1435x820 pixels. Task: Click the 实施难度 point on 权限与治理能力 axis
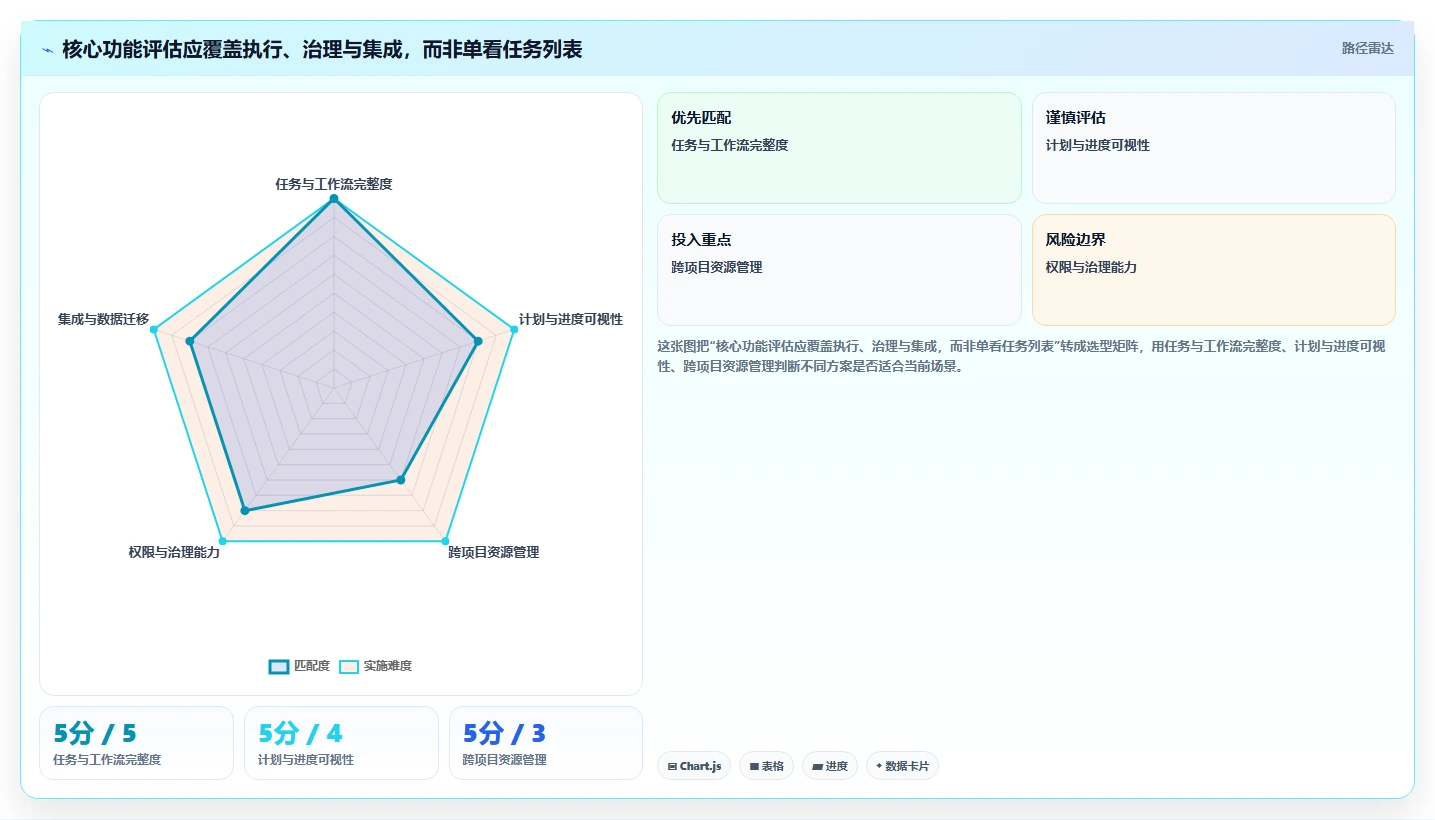223,541
